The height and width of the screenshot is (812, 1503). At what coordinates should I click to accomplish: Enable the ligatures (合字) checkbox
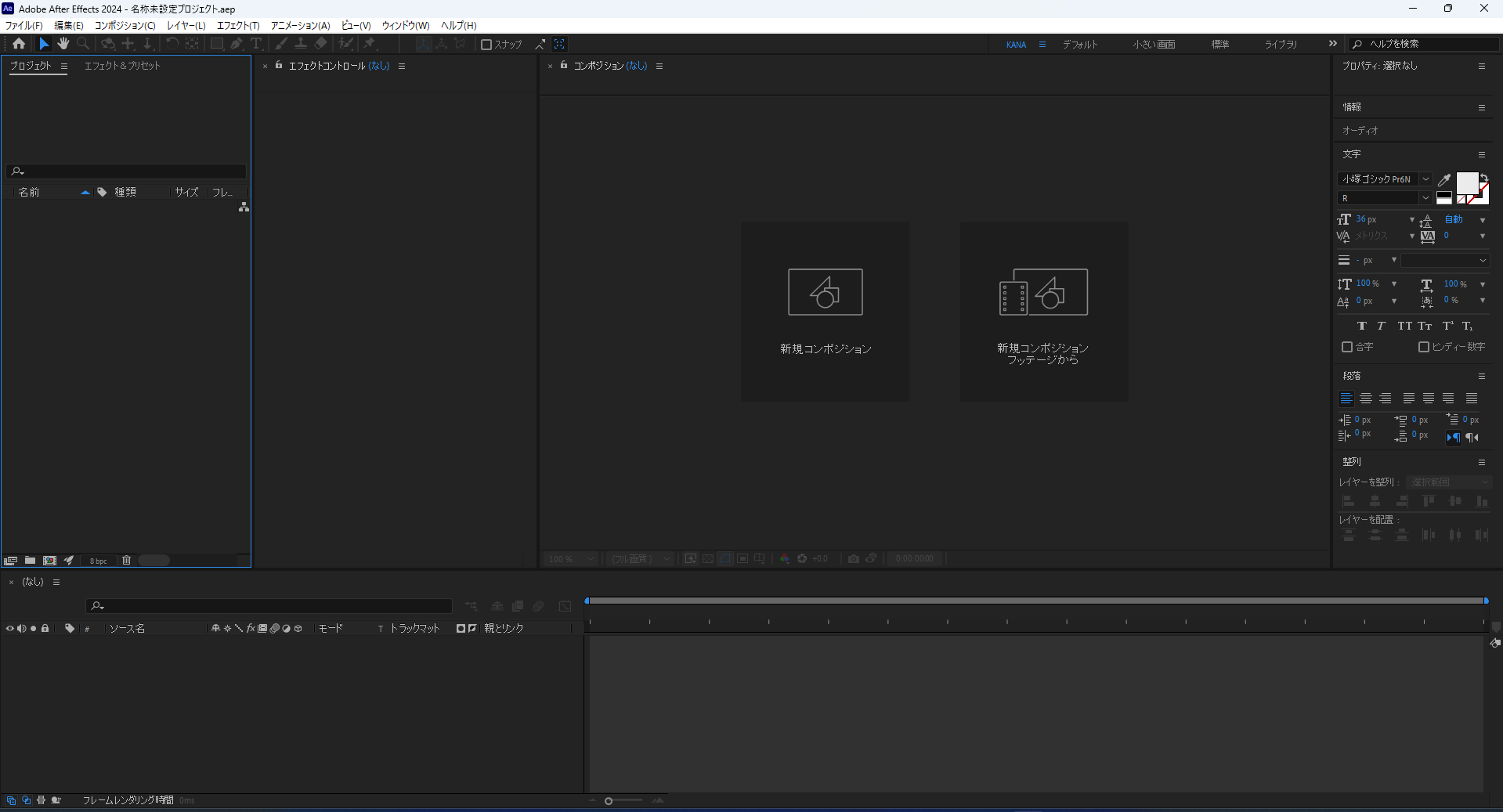pos(1347,347)
